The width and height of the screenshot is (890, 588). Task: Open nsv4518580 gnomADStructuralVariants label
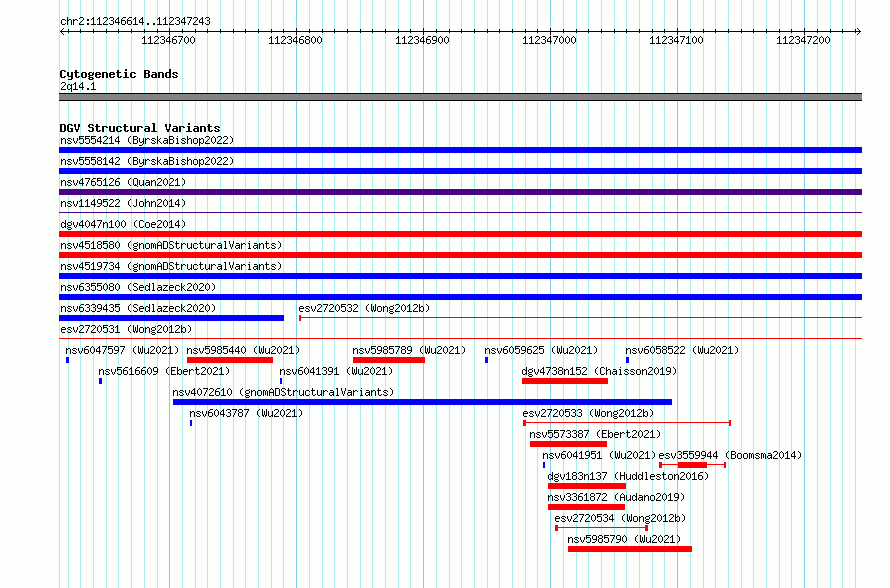pos(171,245)
